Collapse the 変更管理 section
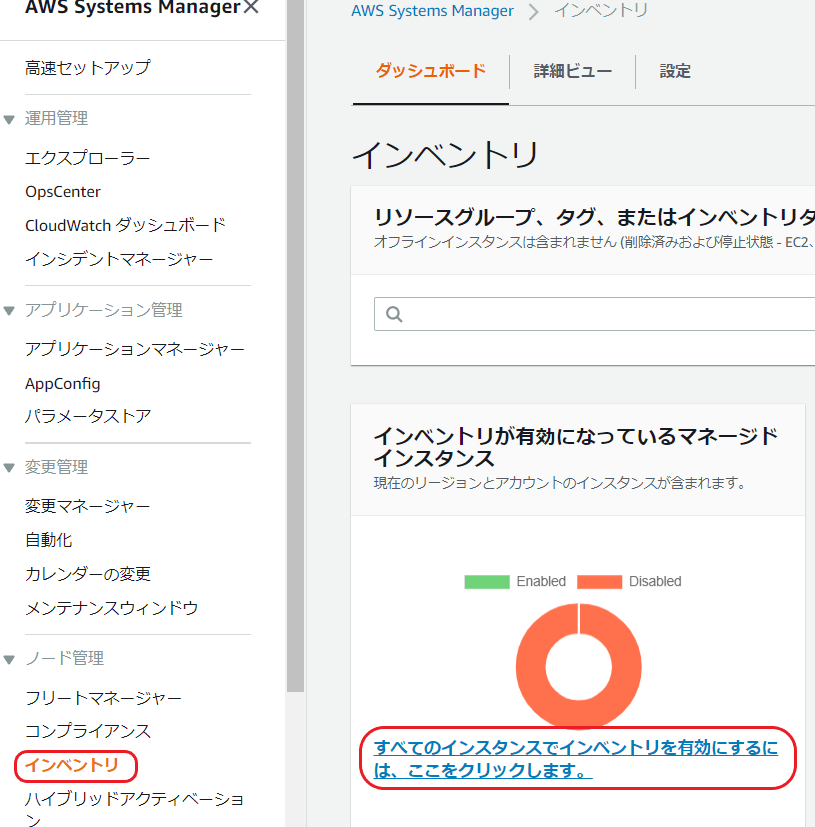The width and height of the screenshot is (815, 827). coord(9,468)
